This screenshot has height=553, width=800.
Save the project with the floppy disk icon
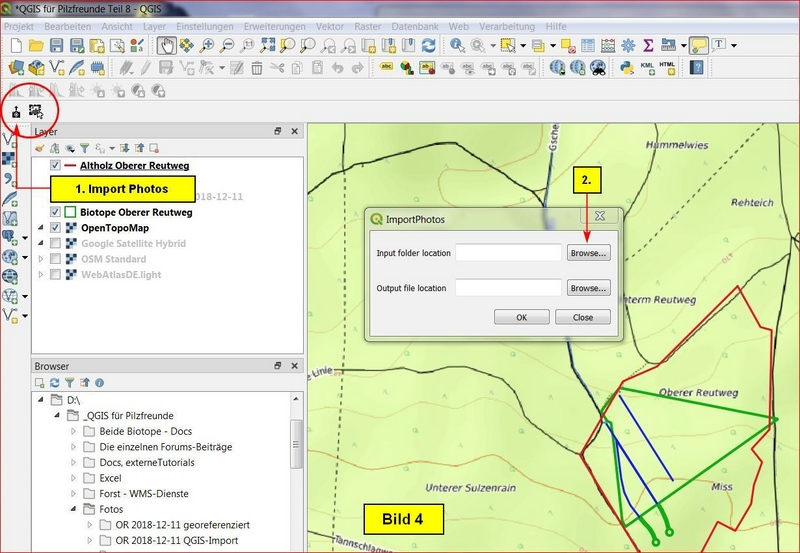point(56,45)
